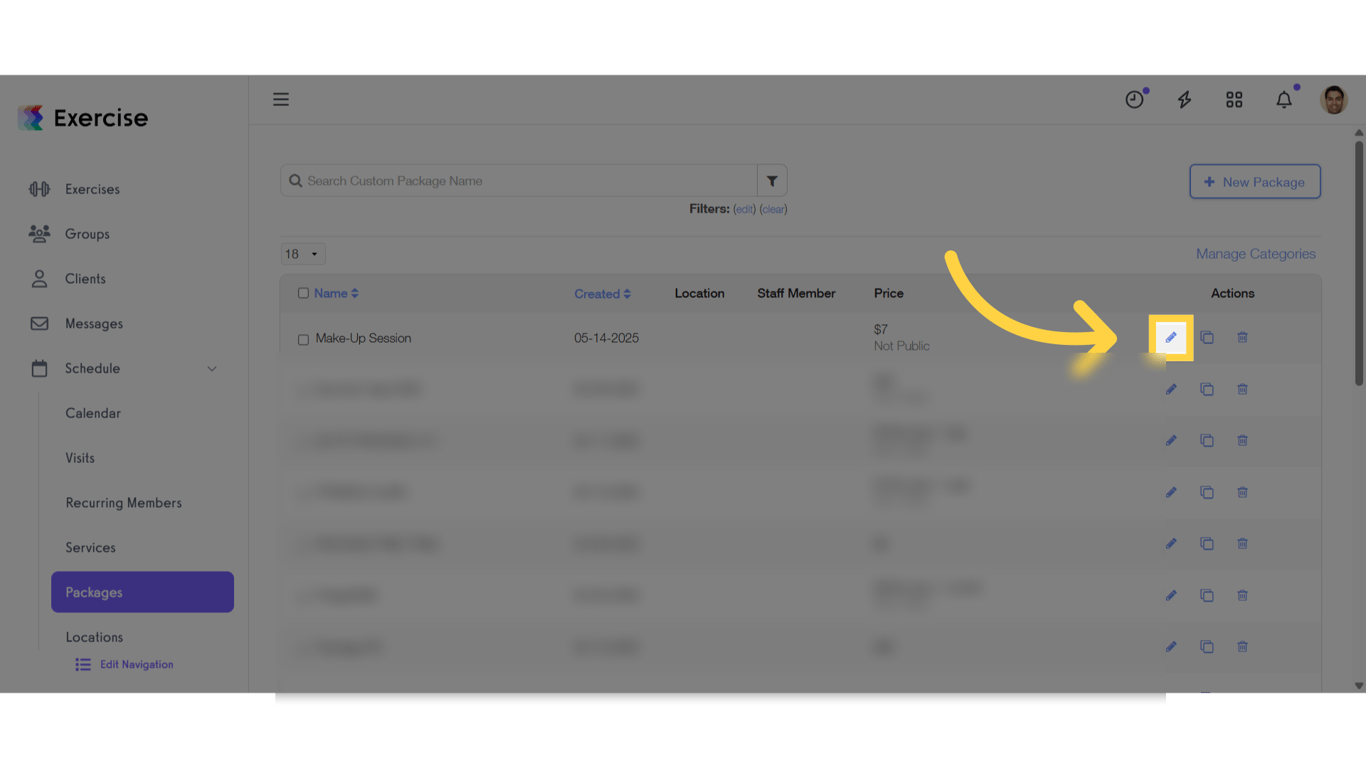Open the Clients section in sidebar
Image resolution: width=1366 pixels, height=768 pixels.
(x=85, y=278)
